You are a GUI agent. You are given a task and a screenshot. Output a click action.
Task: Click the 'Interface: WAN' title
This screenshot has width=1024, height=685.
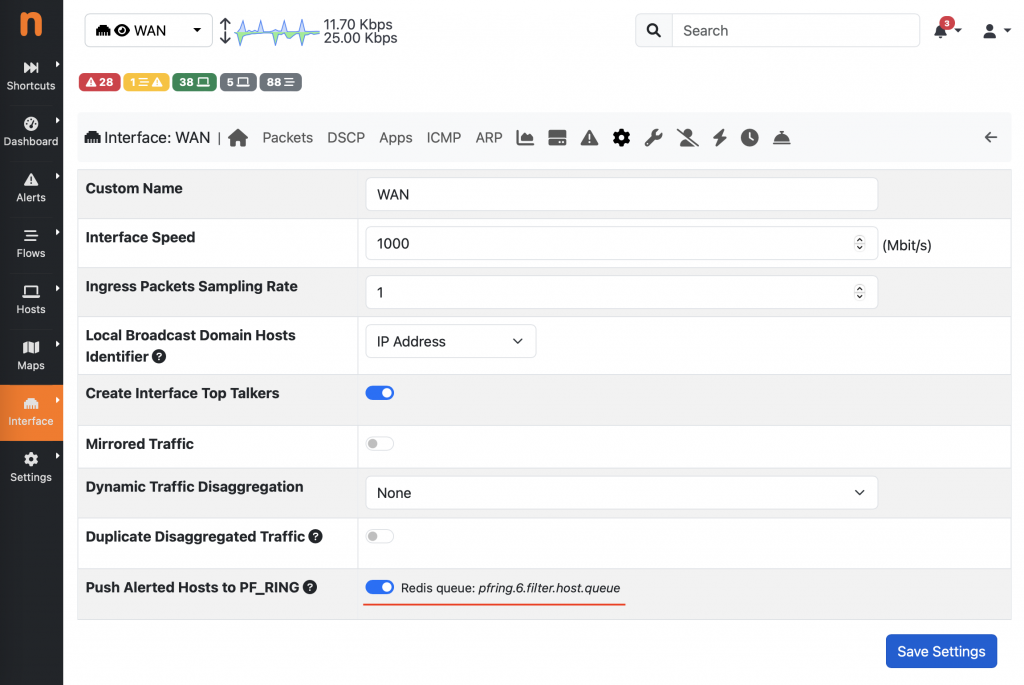(157, 138)
